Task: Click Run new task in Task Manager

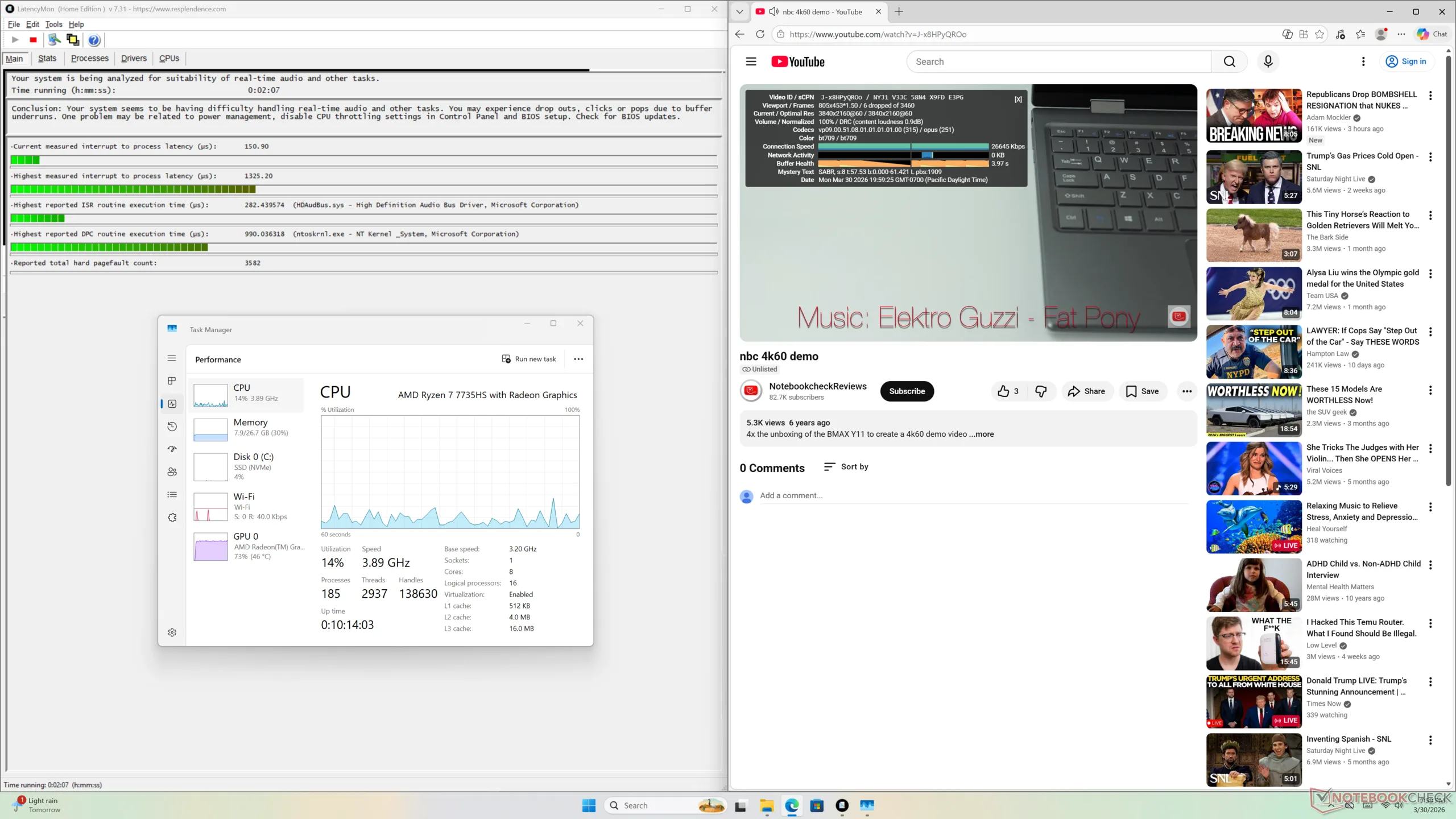Action: coord(529,359)
